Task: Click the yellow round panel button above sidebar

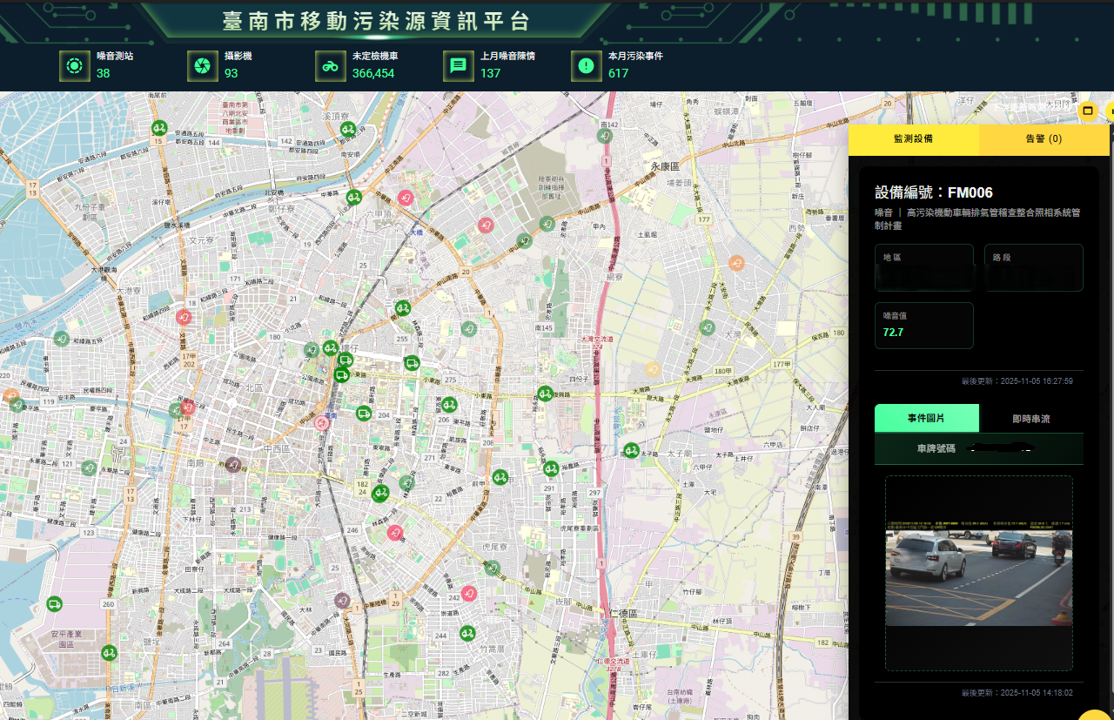Action: (1088, 110)
